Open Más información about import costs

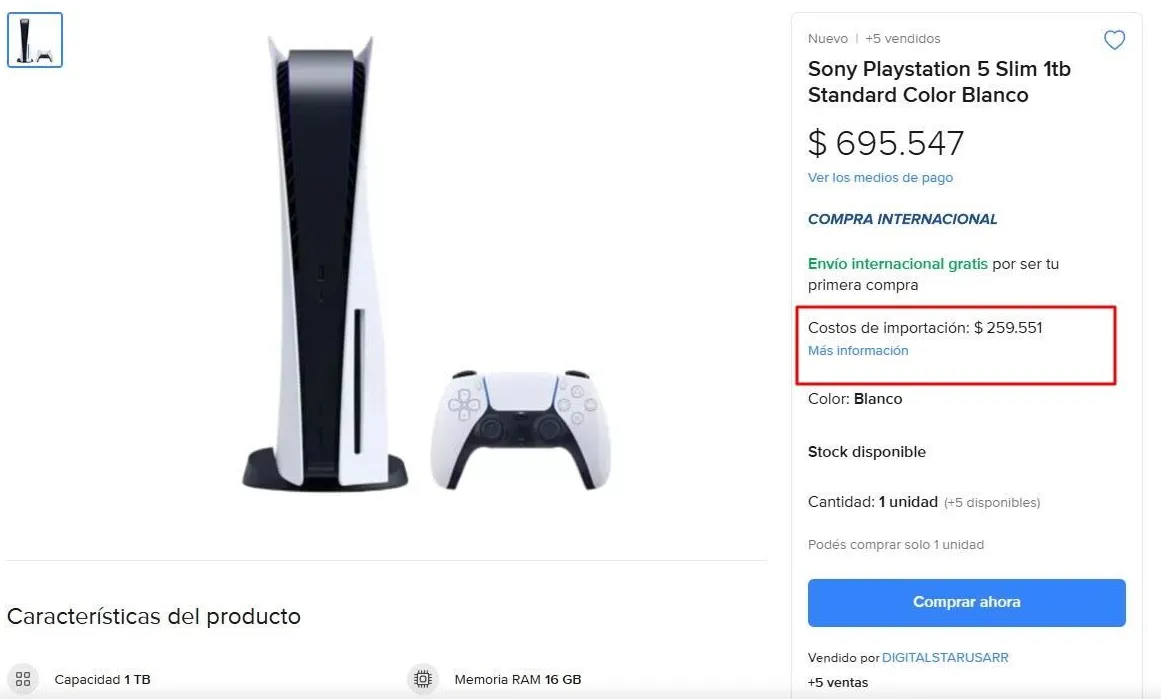coord(858,350)
